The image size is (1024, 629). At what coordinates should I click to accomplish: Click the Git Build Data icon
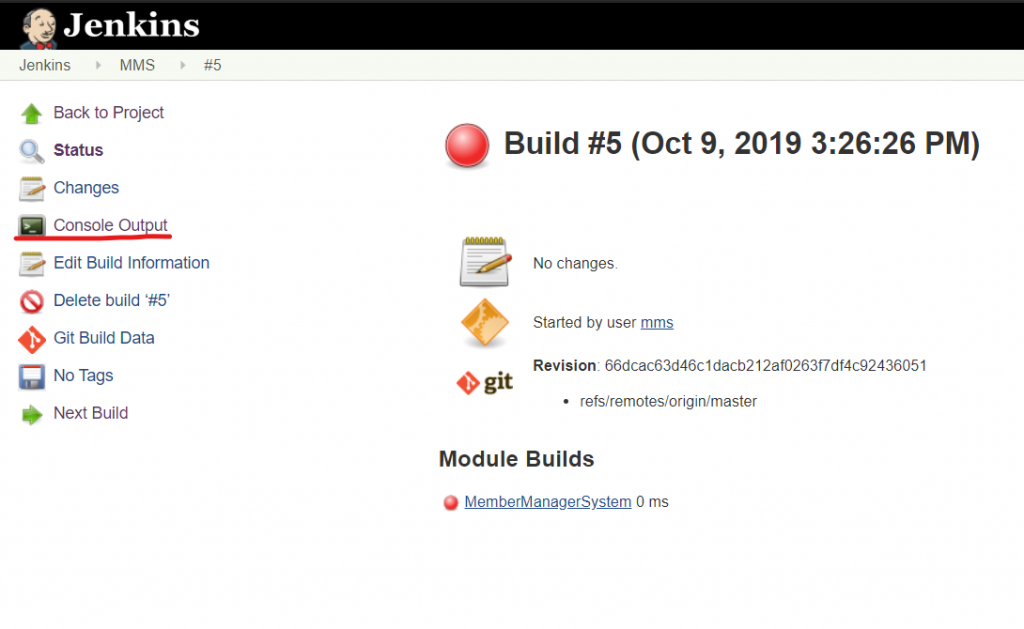32,339
